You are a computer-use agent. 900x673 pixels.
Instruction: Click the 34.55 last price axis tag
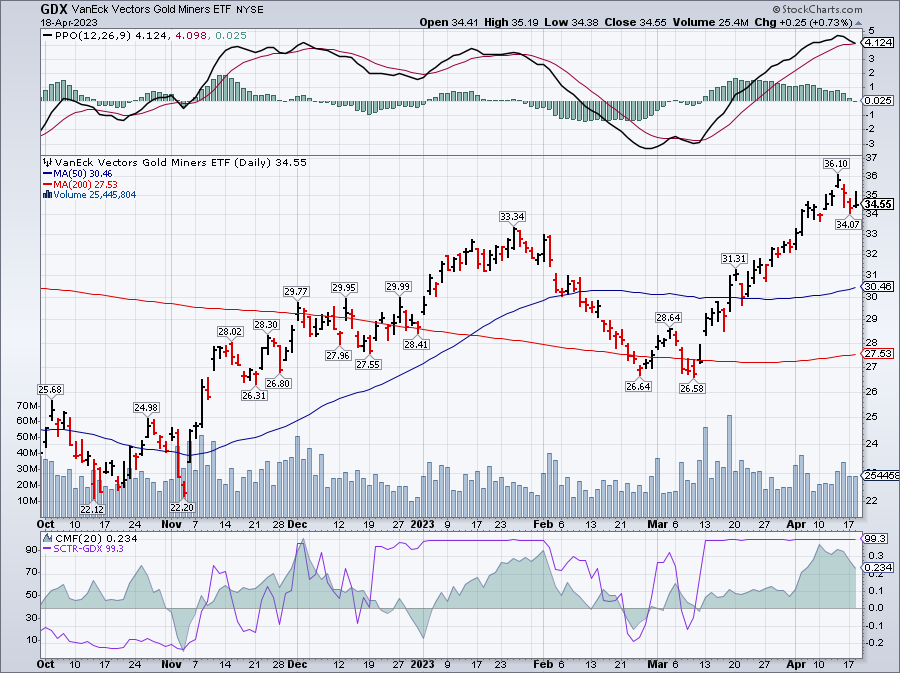[877, 204]
